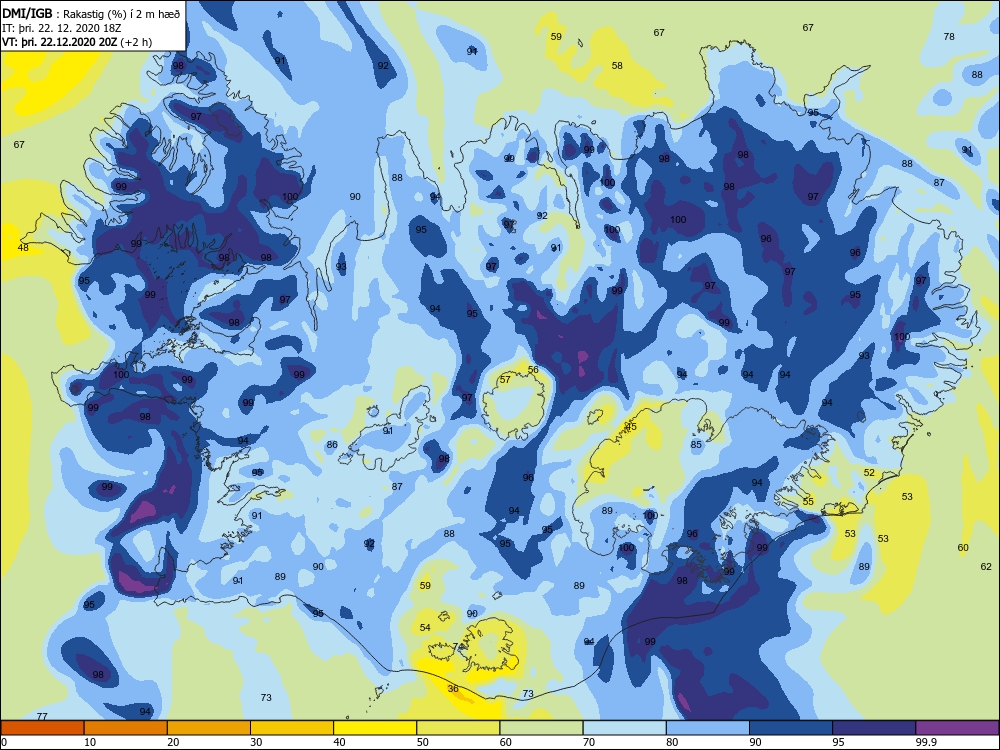This screenshot has width=1000, height=750.
Task: Click the indigo 95–99.9 legend swatch
Action: point(874,728)
